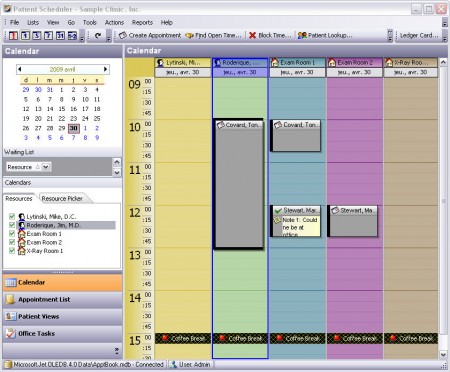Click Coffee Break block in X-Ray Room column
This screenshot has height=372, width=450.
click(411, 339)
